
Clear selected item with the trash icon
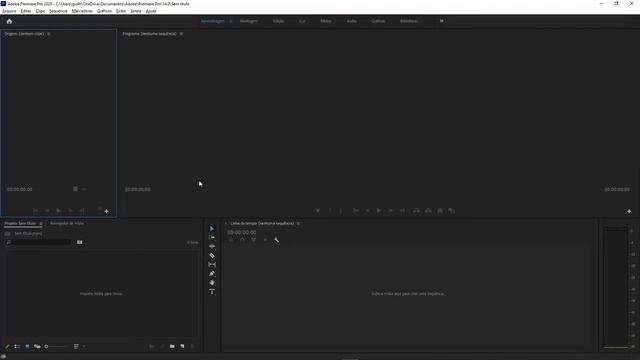point(192,346)
